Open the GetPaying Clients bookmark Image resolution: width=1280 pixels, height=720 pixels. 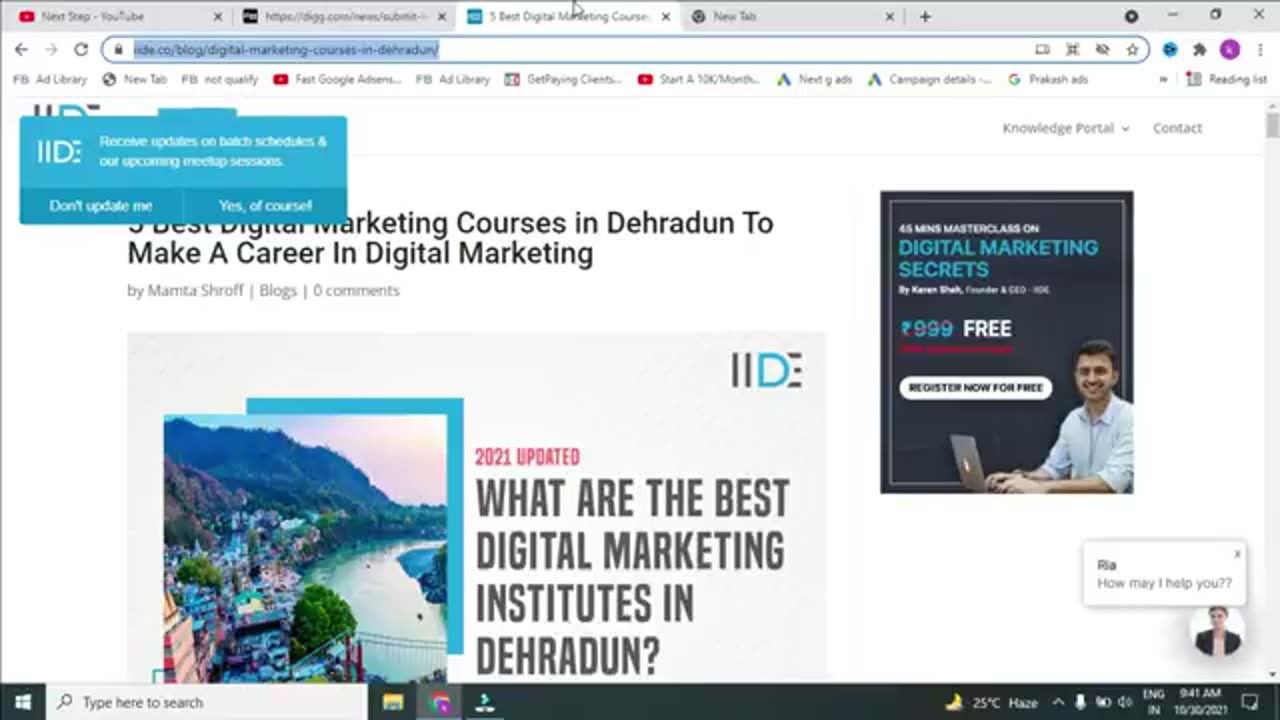(x=563, y=79)
